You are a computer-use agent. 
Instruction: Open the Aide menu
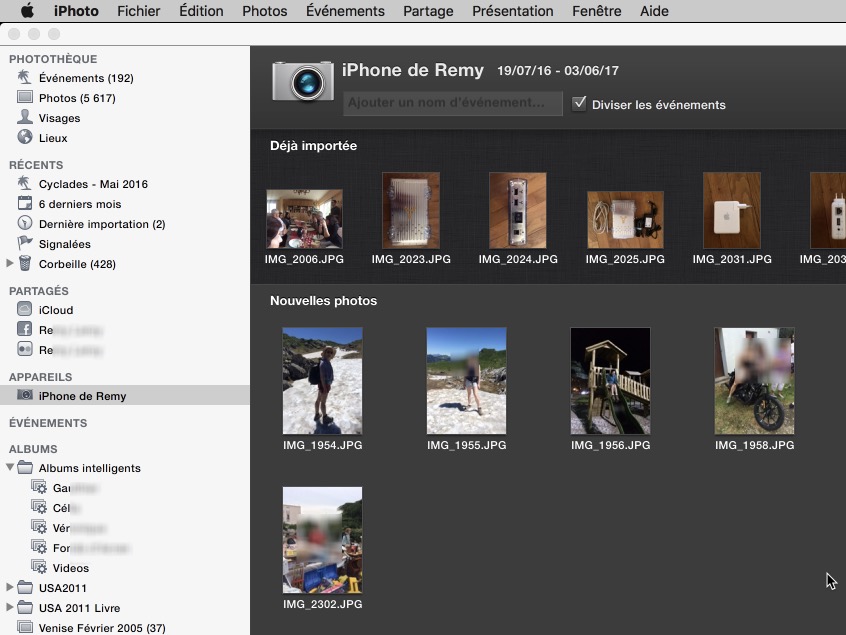click(654, 11)
